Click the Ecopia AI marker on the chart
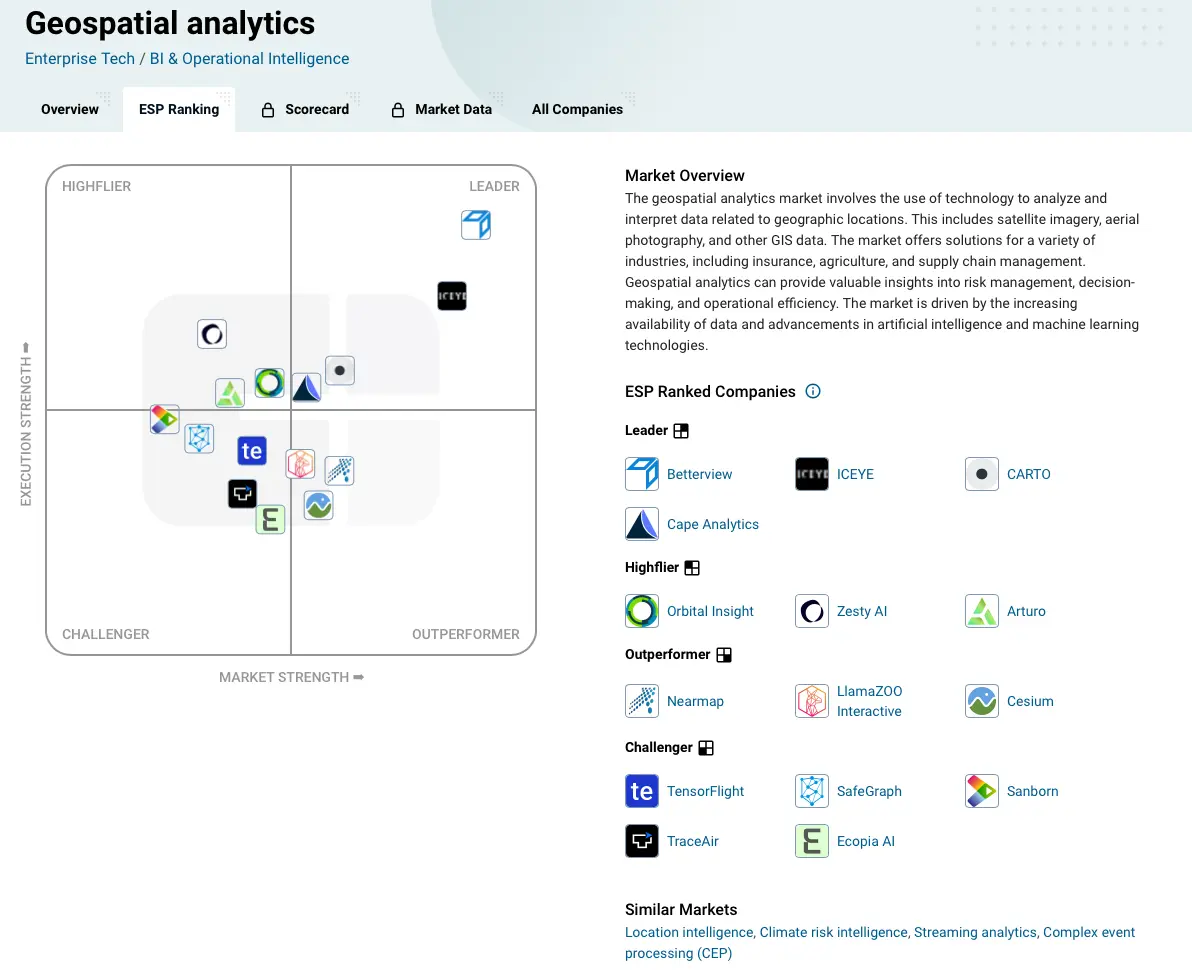 (x=270, y=520)
